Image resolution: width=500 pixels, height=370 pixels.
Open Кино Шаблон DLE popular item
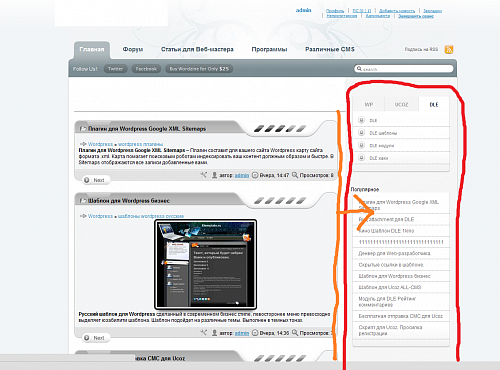point(386,231)
